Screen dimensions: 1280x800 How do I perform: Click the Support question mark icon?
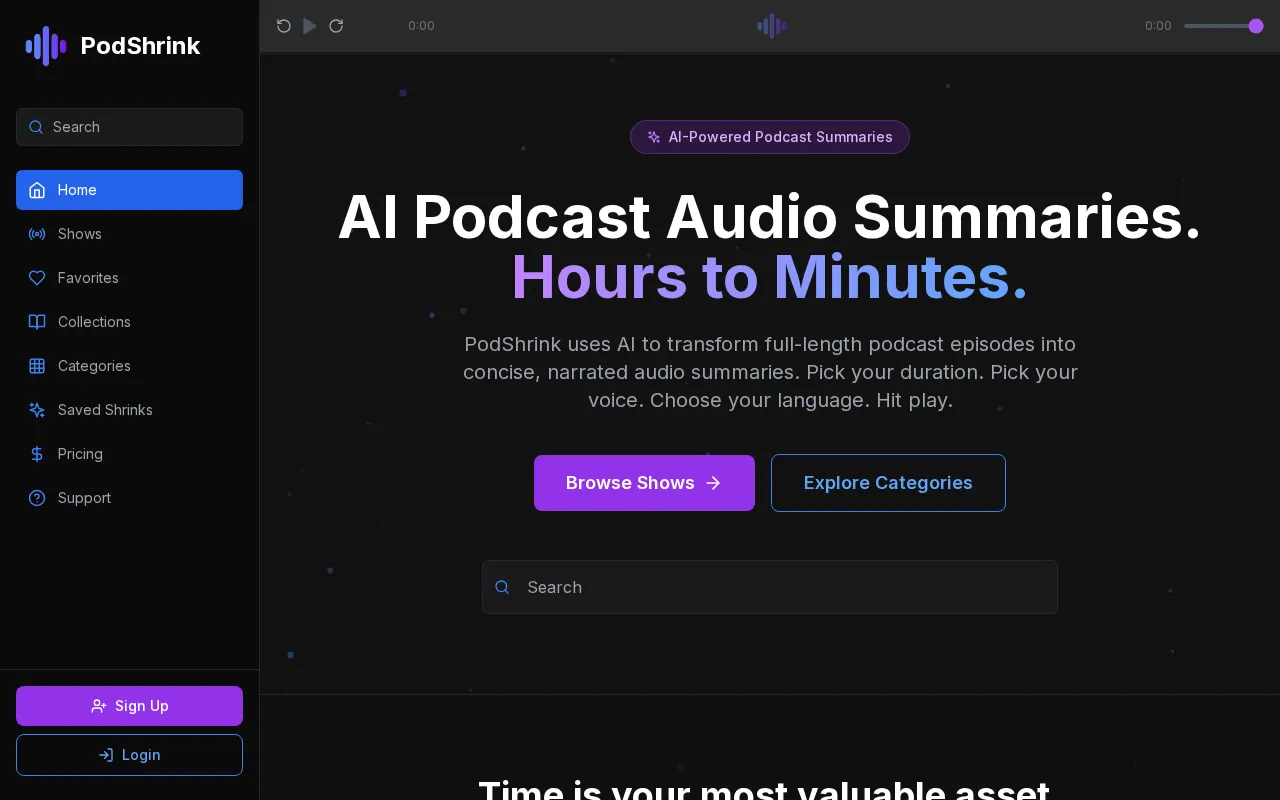point(37,498)
